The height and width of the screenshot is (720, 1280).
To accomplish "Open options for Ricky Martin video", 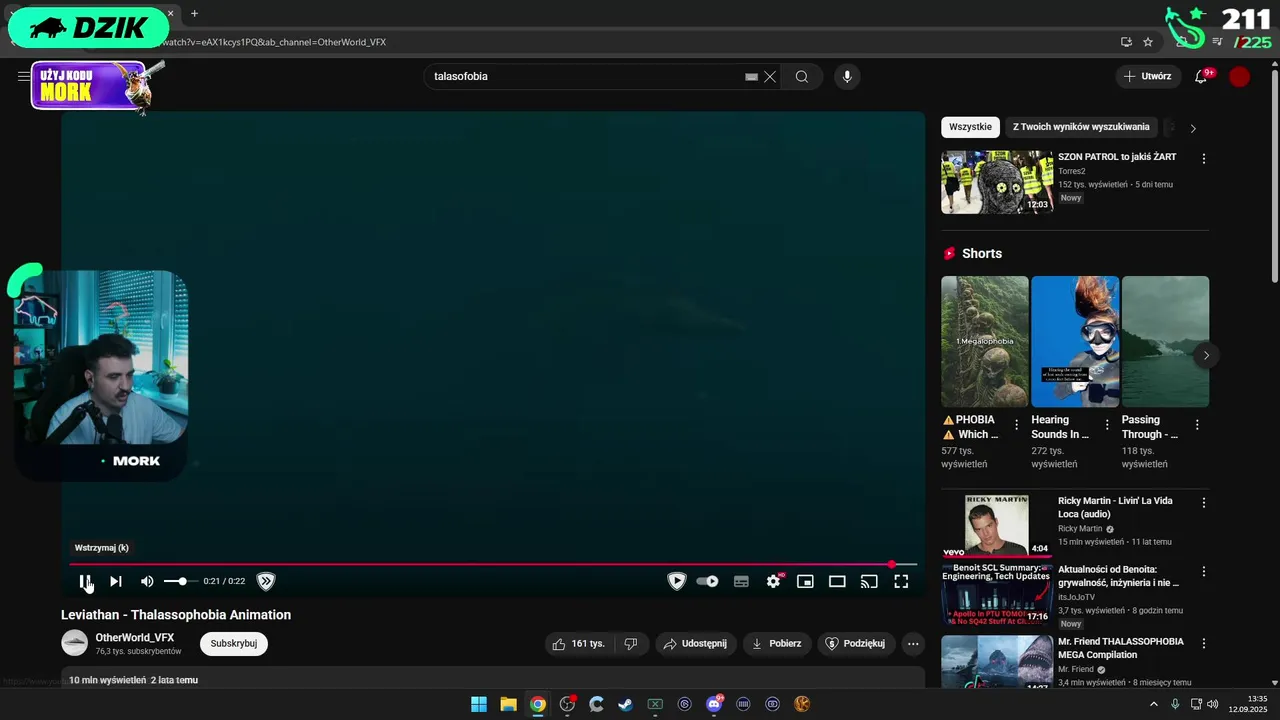I will (x=1204, y=503).
